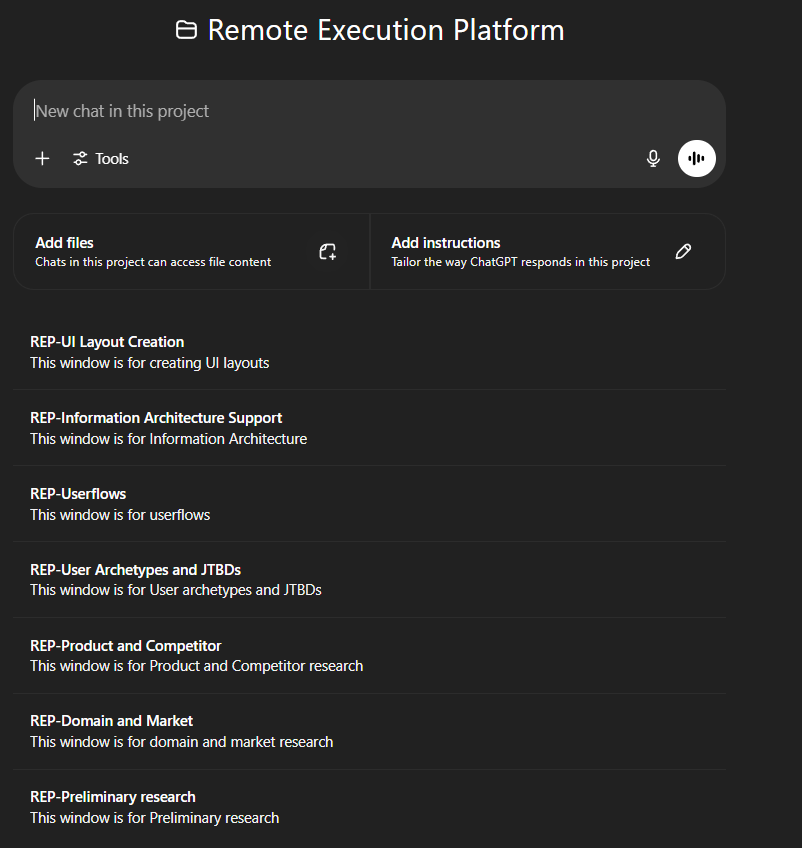Click 'This window is for creating UI layouts'

(150, 363)
